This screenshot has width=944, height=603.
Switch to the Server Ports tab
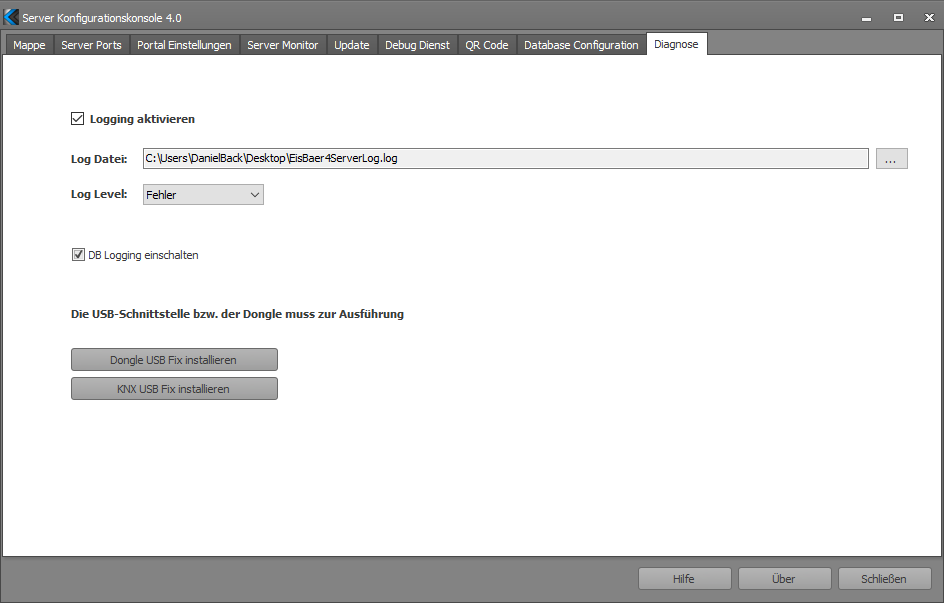point(91,45)
